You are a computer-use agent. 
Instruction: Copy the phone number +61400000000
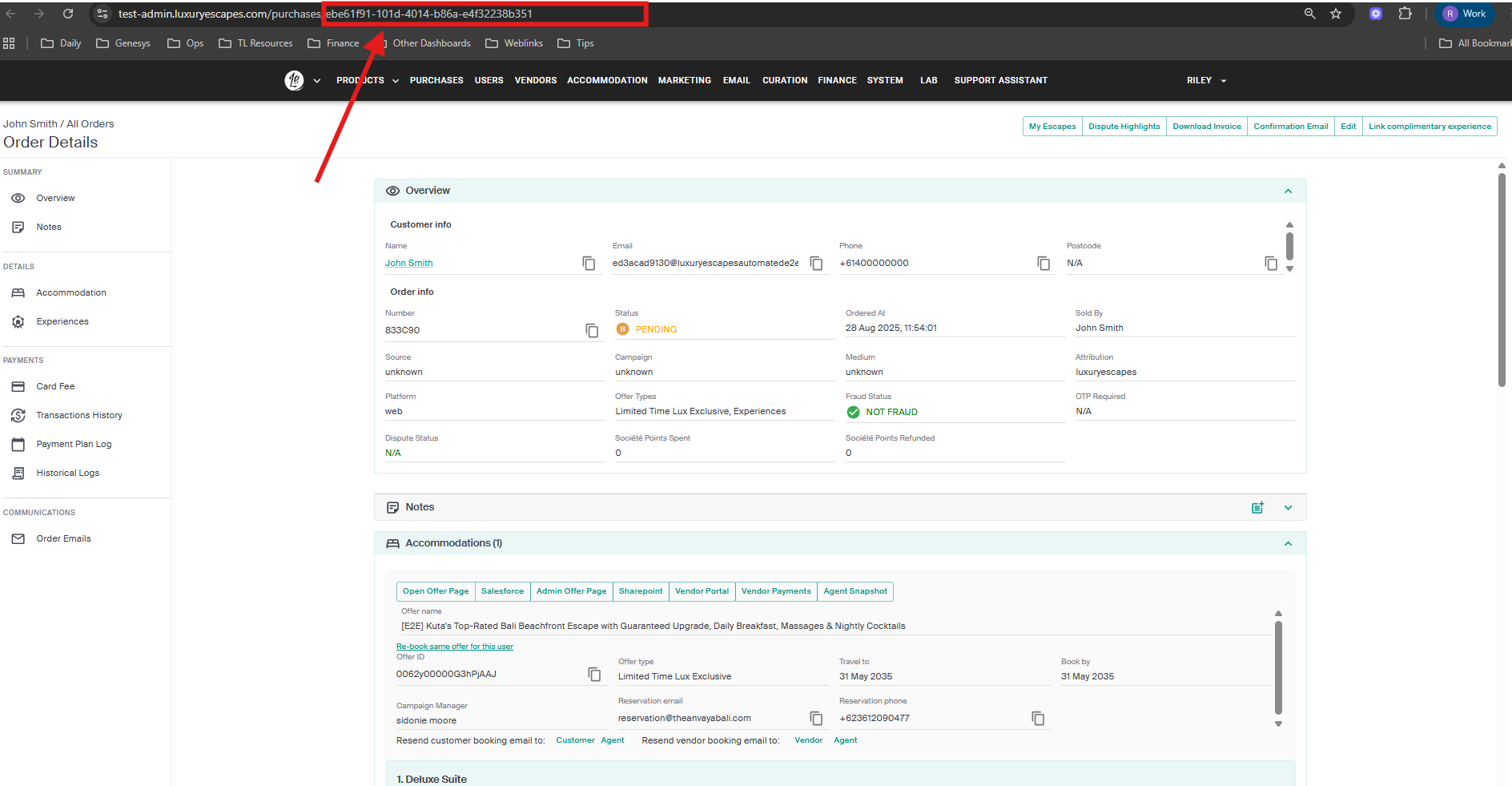pyautogui.click(x=1043, y=264)
